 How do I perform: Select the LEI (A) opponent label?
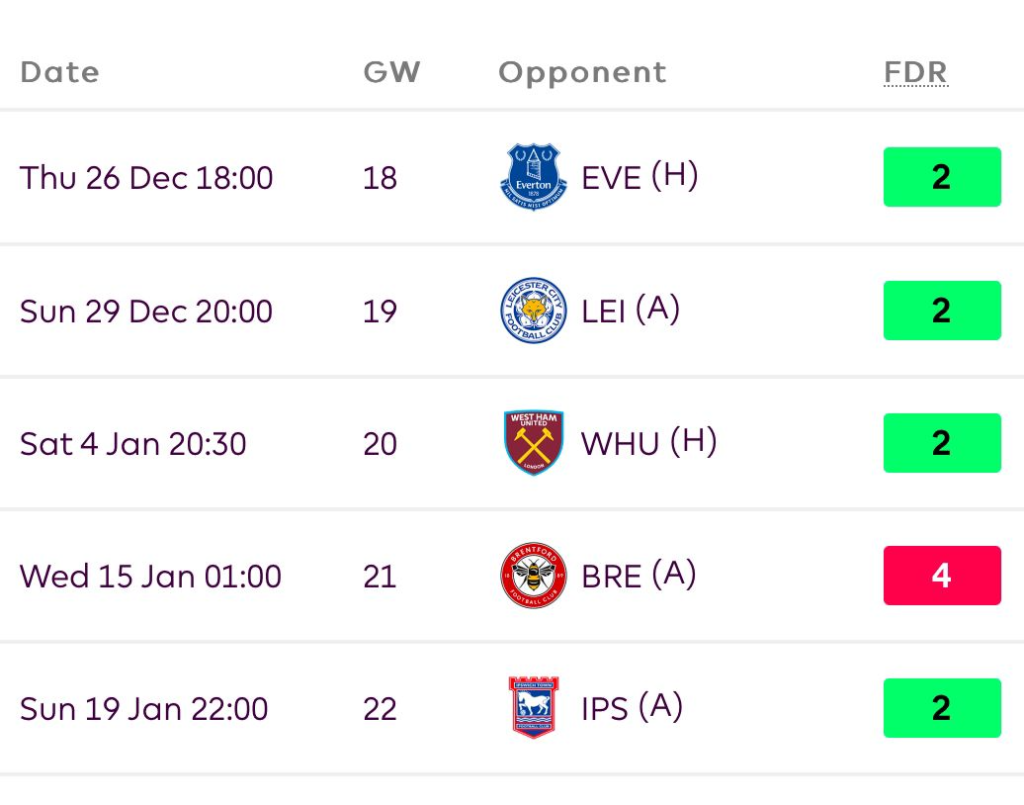pos(631,310)
